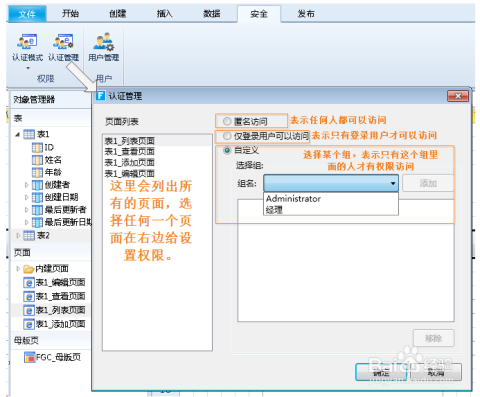Switch to the 开始 ribbon tab
480x397 pixels.
[70, 13]
